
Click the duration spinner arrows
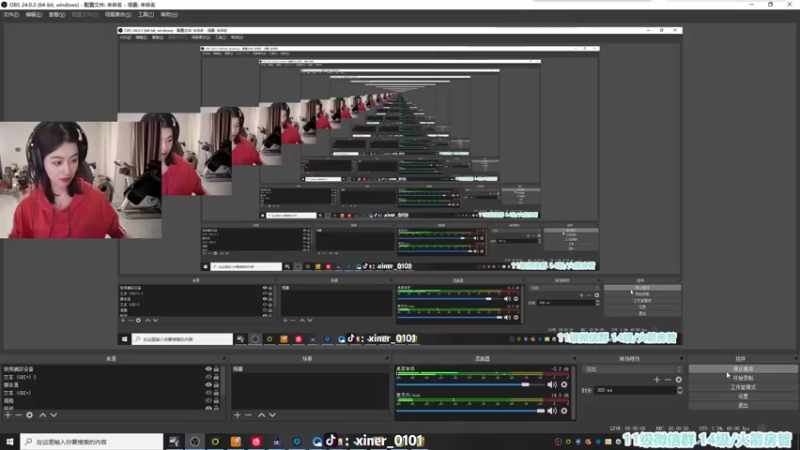pyautogui.click(x=680, y=390)
